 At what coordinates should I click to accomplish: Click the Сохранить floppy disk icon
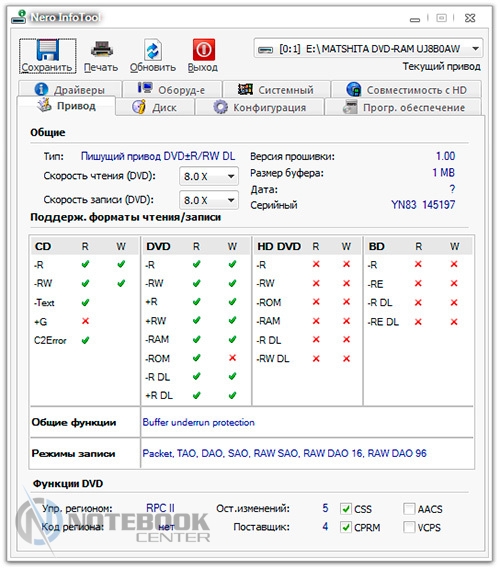[x=48, y=50]
